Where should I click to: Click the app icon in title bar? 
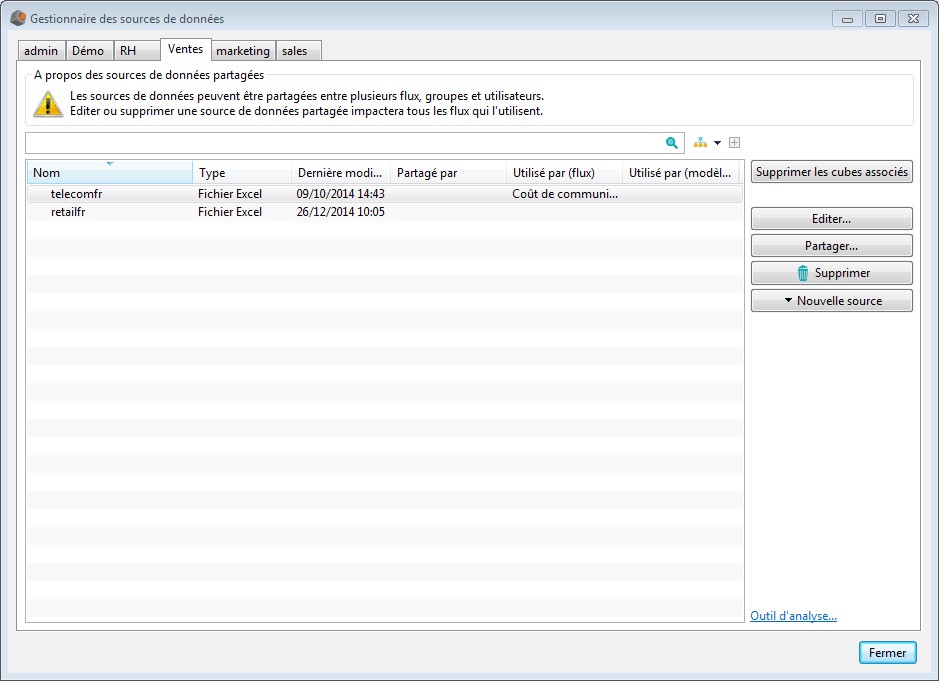(17, 18)
